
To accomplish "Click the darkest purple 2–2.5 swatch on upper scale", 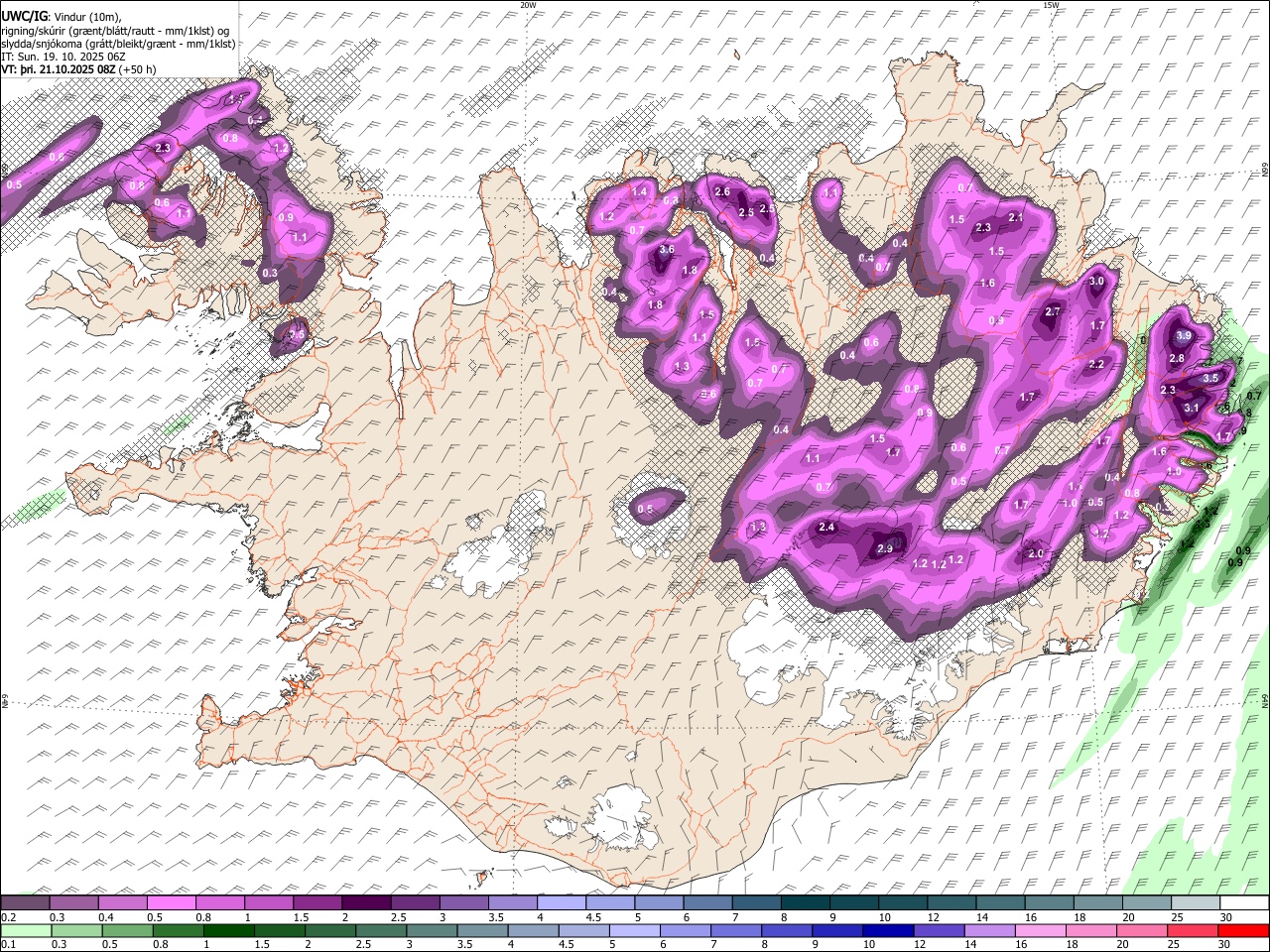I will [365, 903].
